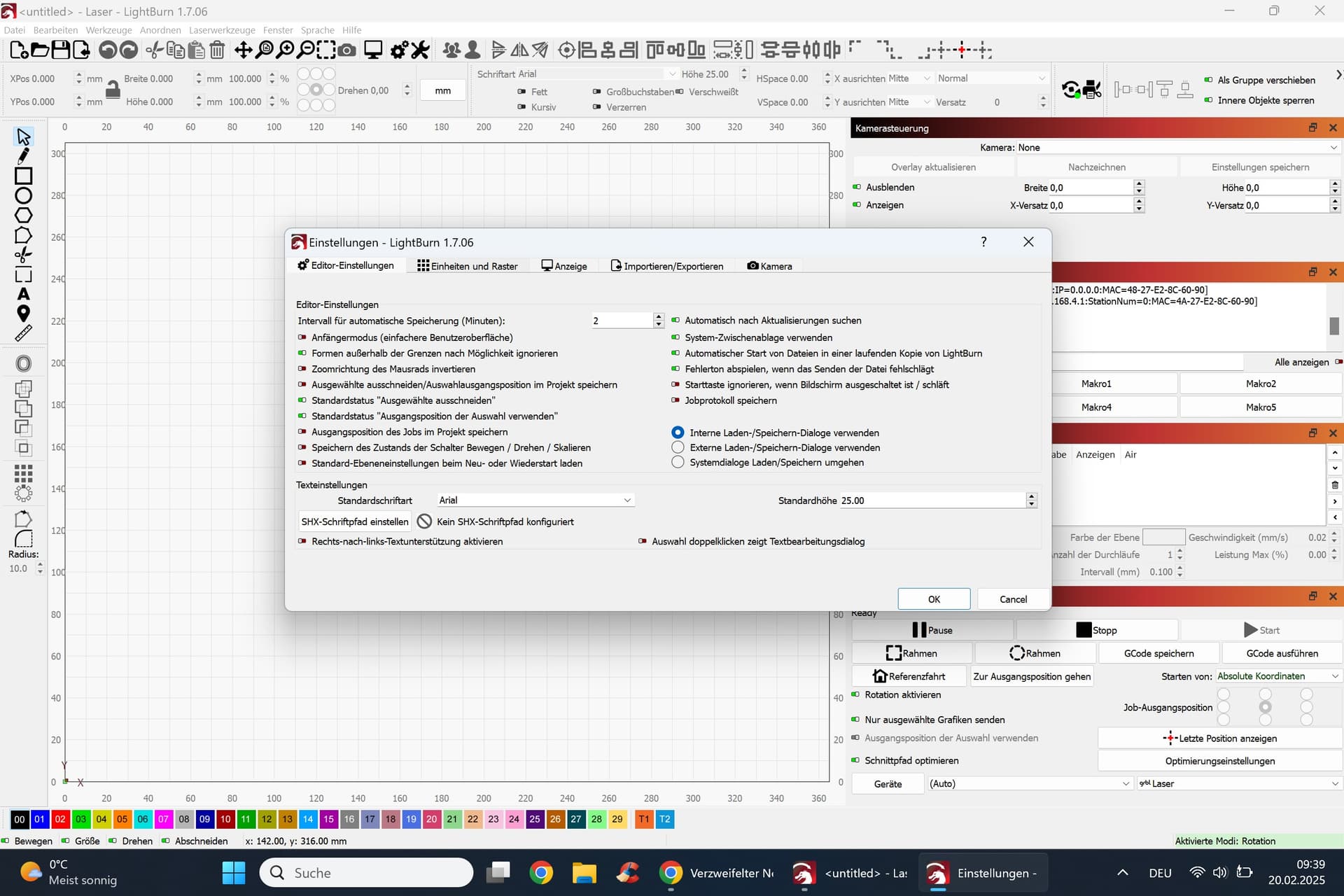
Task: Select layer color swatch 14 blue
Action: coord(308,819)
